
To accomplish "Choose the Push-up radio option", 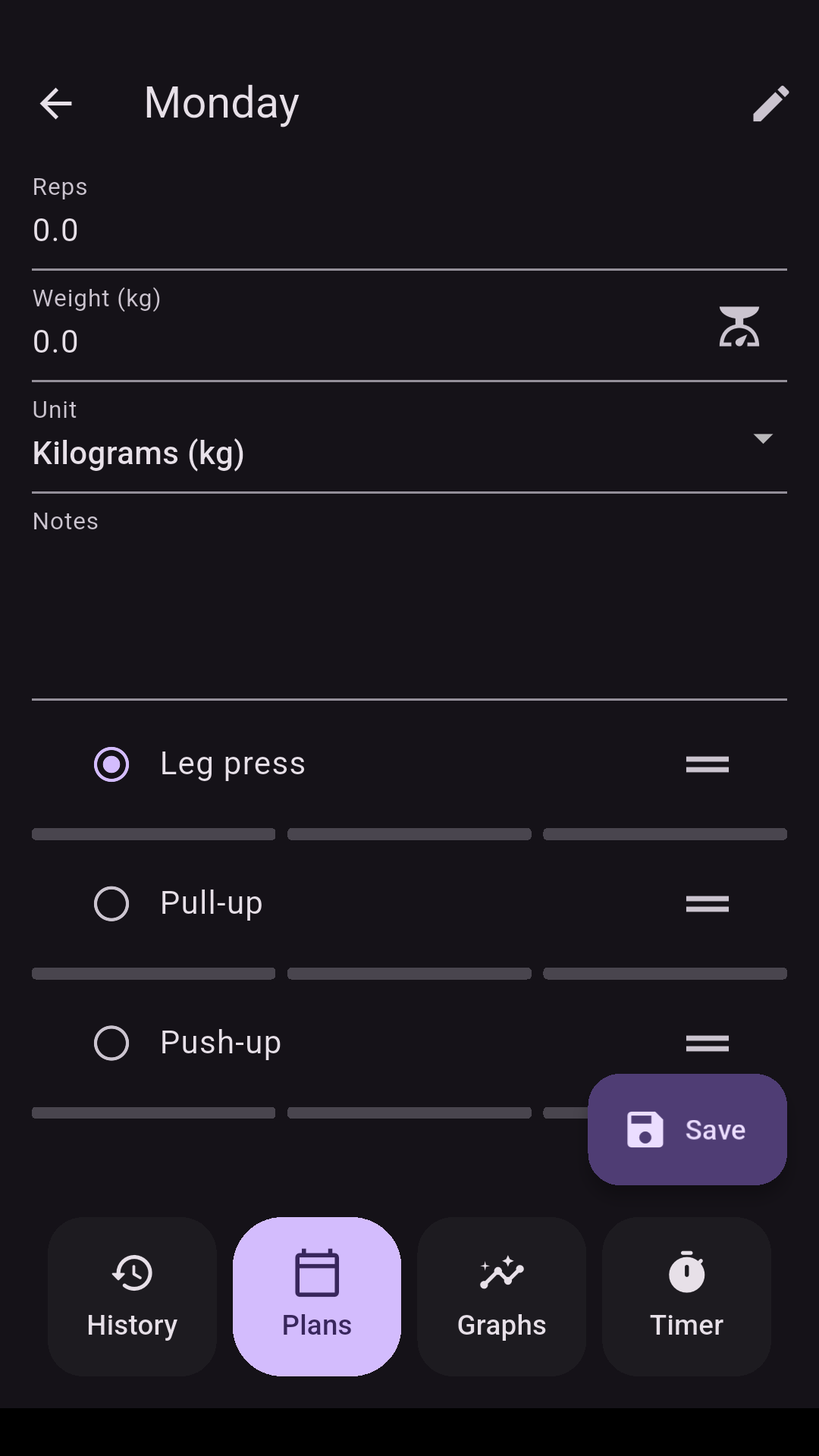I will pyautogui.click(x=111, y=1043).
